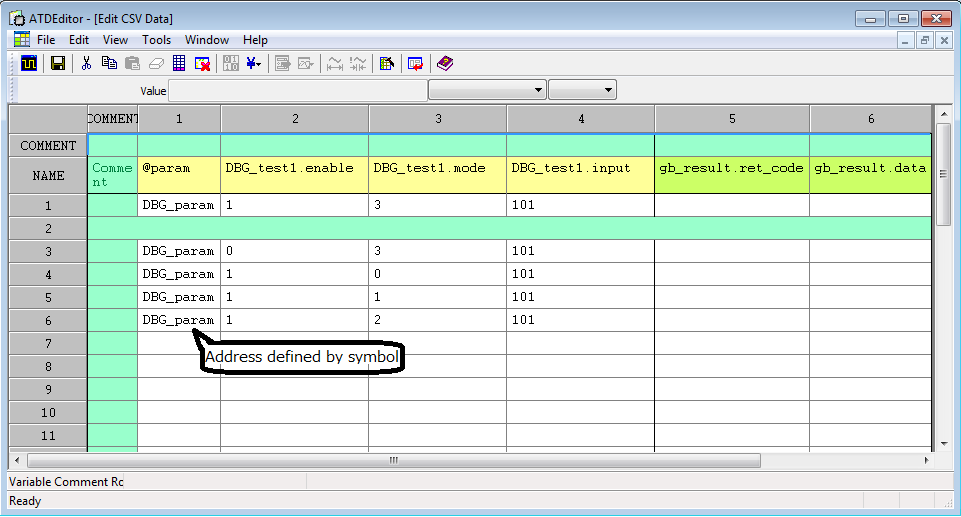Click the delete-table icon with red X
This screenshot has width=961, height=517.
[202, 63]
